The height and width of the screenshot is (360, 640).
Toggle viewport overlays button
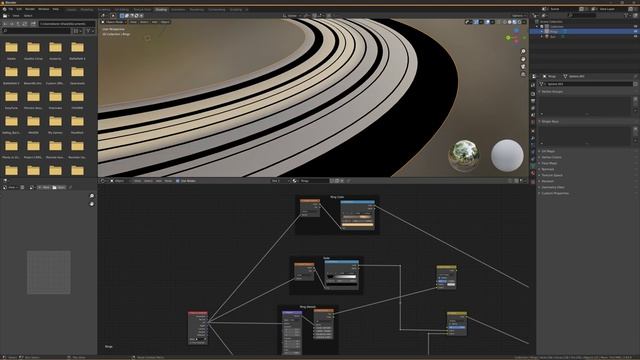487,22
